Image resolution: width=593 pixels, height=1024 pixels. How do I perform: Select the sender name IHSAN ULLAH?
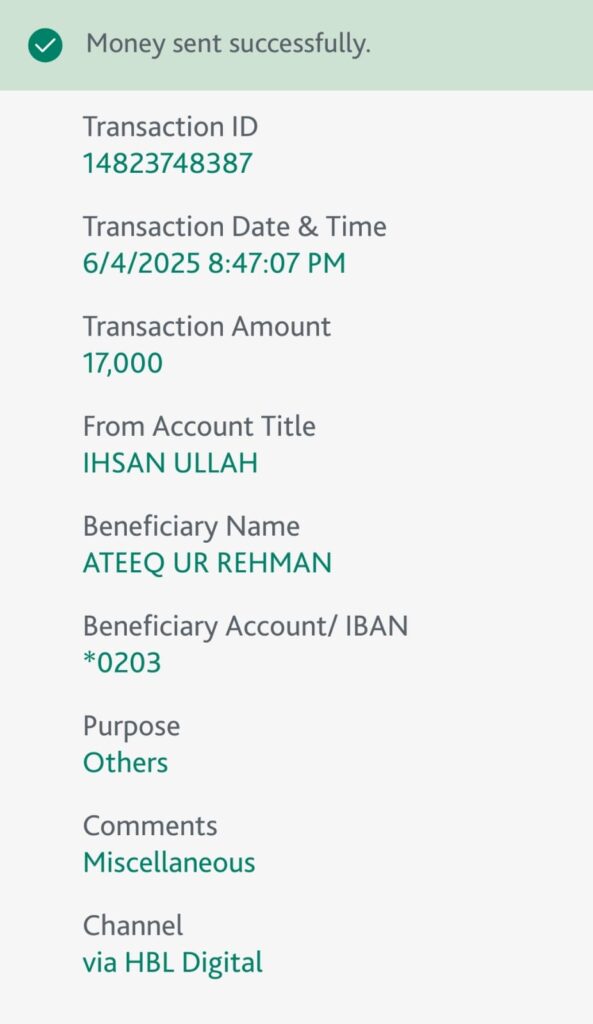[170, 463]
